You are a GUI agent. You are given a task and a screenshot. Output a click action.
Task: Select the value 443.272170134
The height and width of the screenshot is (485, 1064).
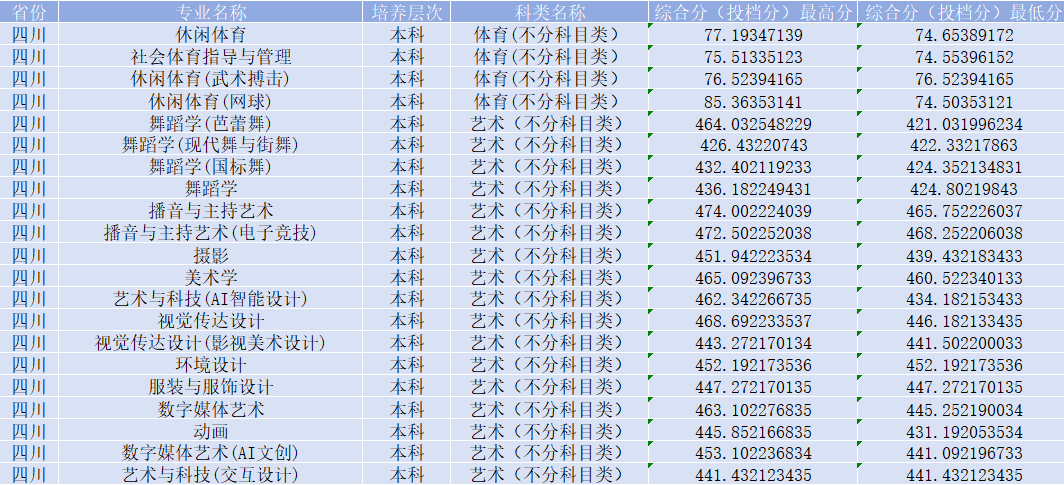(753, 343)
